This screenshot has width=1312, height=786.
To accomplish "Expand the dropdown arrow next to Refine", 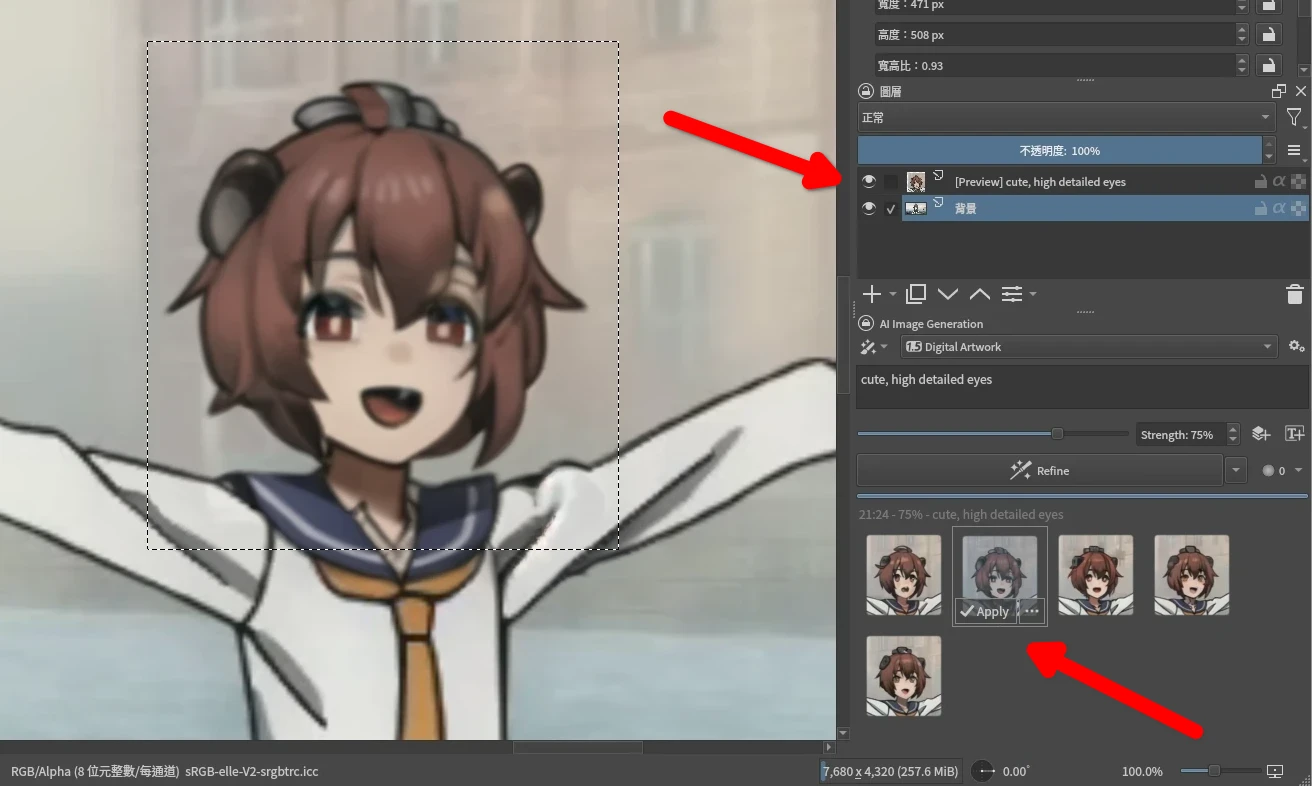I will [1237, 471].
